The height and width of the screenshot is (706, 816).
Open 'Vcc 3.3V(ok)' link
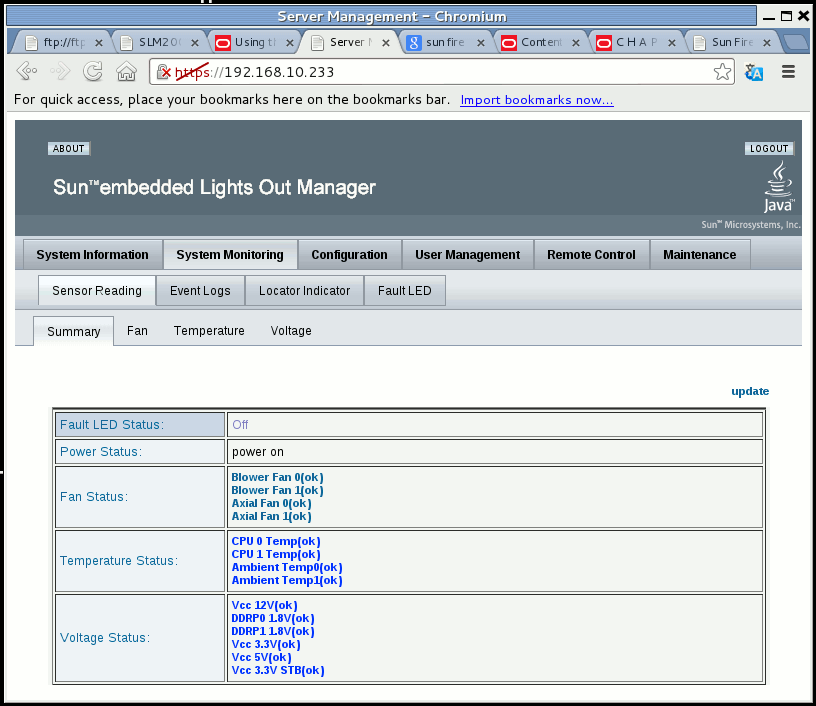266,644
